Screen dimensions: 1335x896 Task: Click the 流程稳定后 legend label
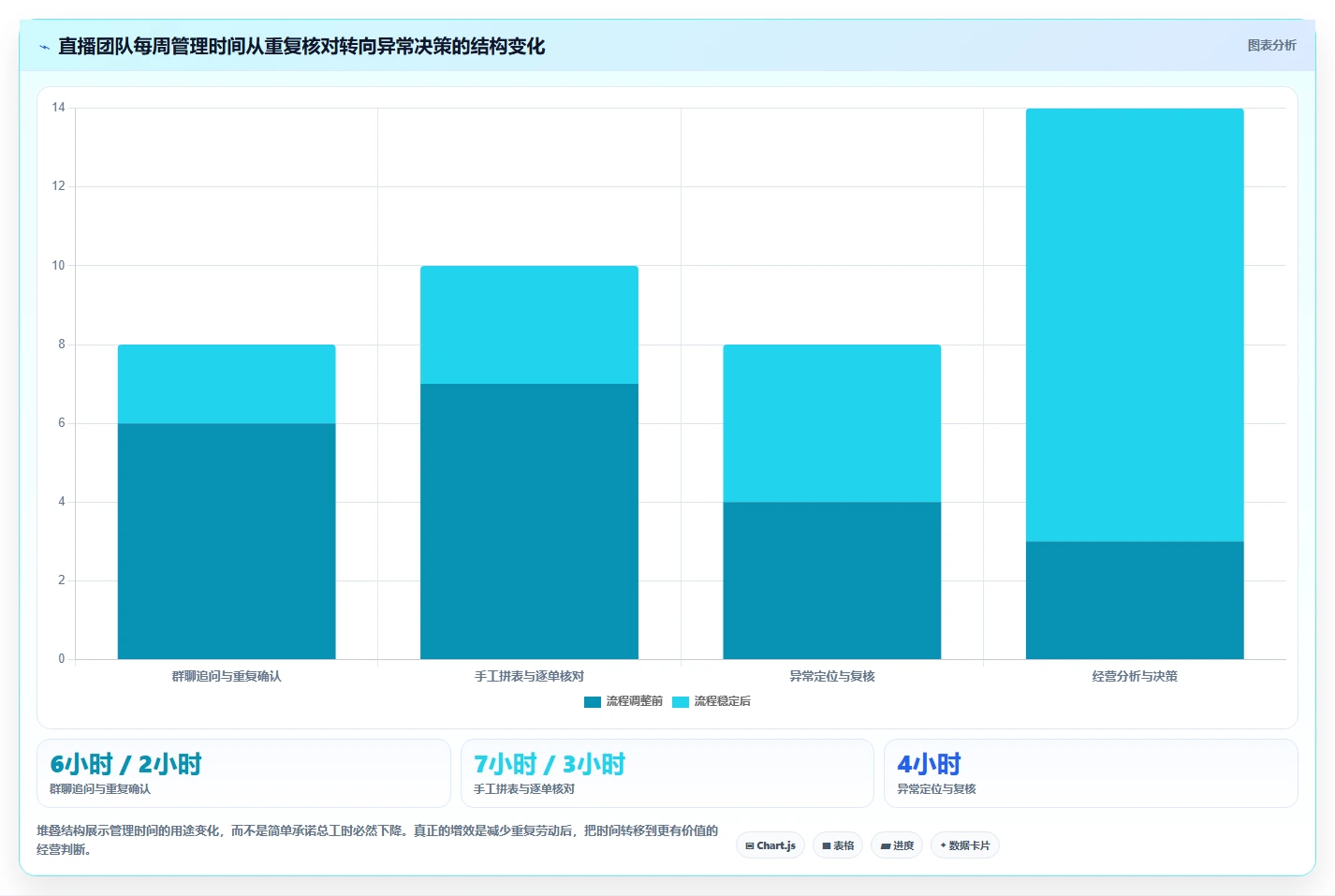click(x=722, y=701)
